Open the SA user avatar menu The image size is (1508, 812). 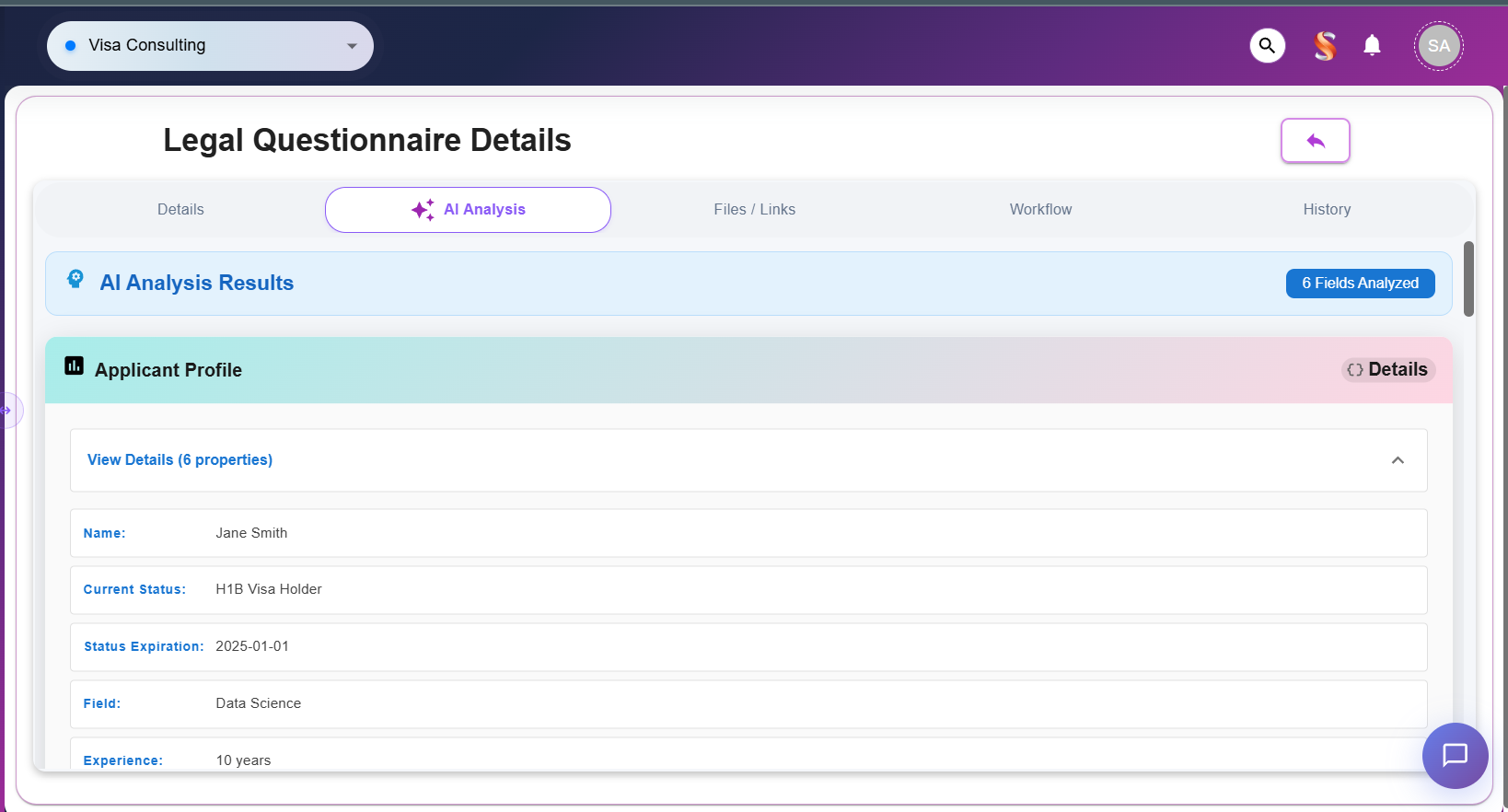point(1438,46)
